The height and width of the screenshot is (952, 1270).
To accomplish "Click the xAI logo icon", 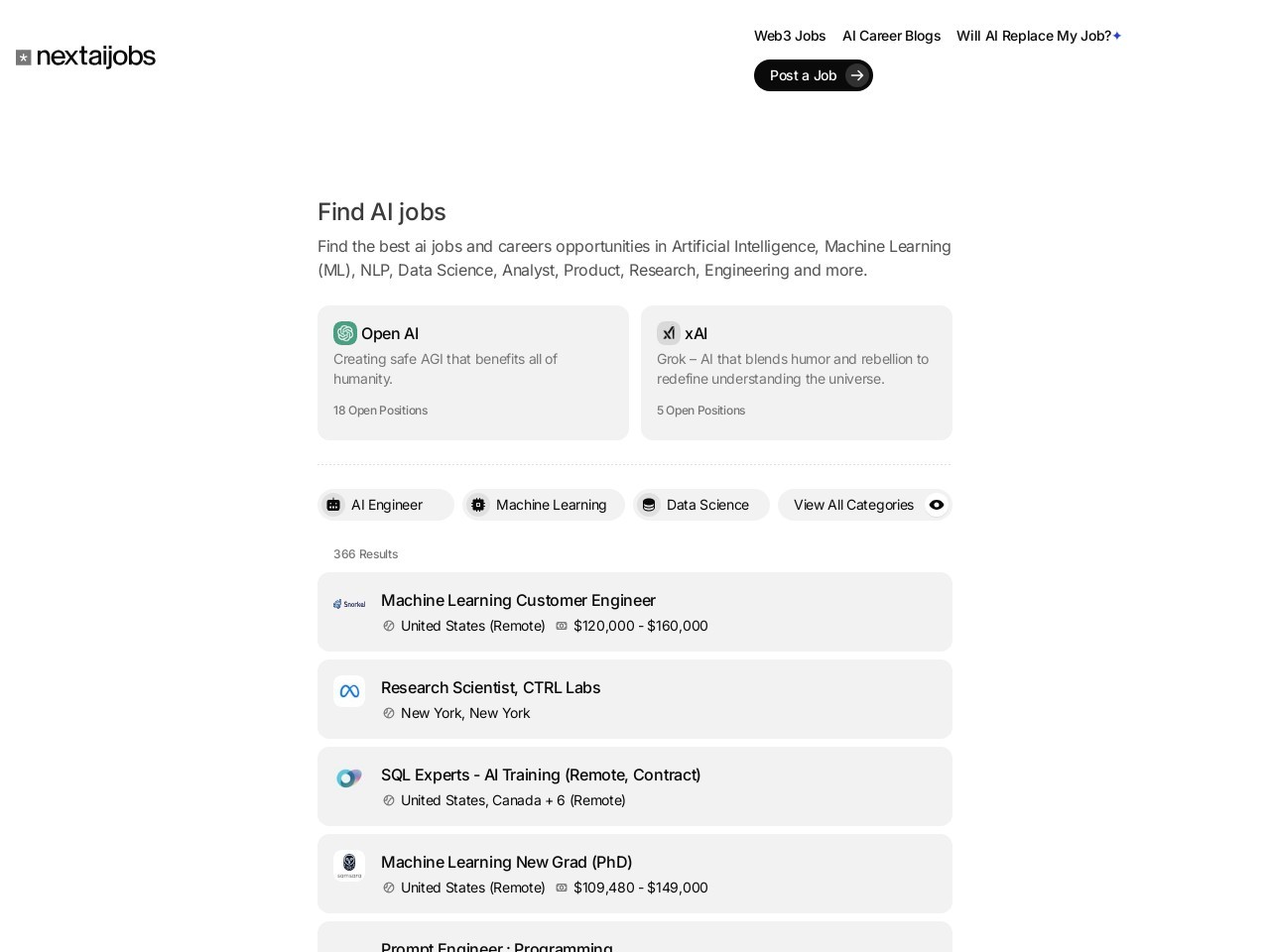I will 669,333.
